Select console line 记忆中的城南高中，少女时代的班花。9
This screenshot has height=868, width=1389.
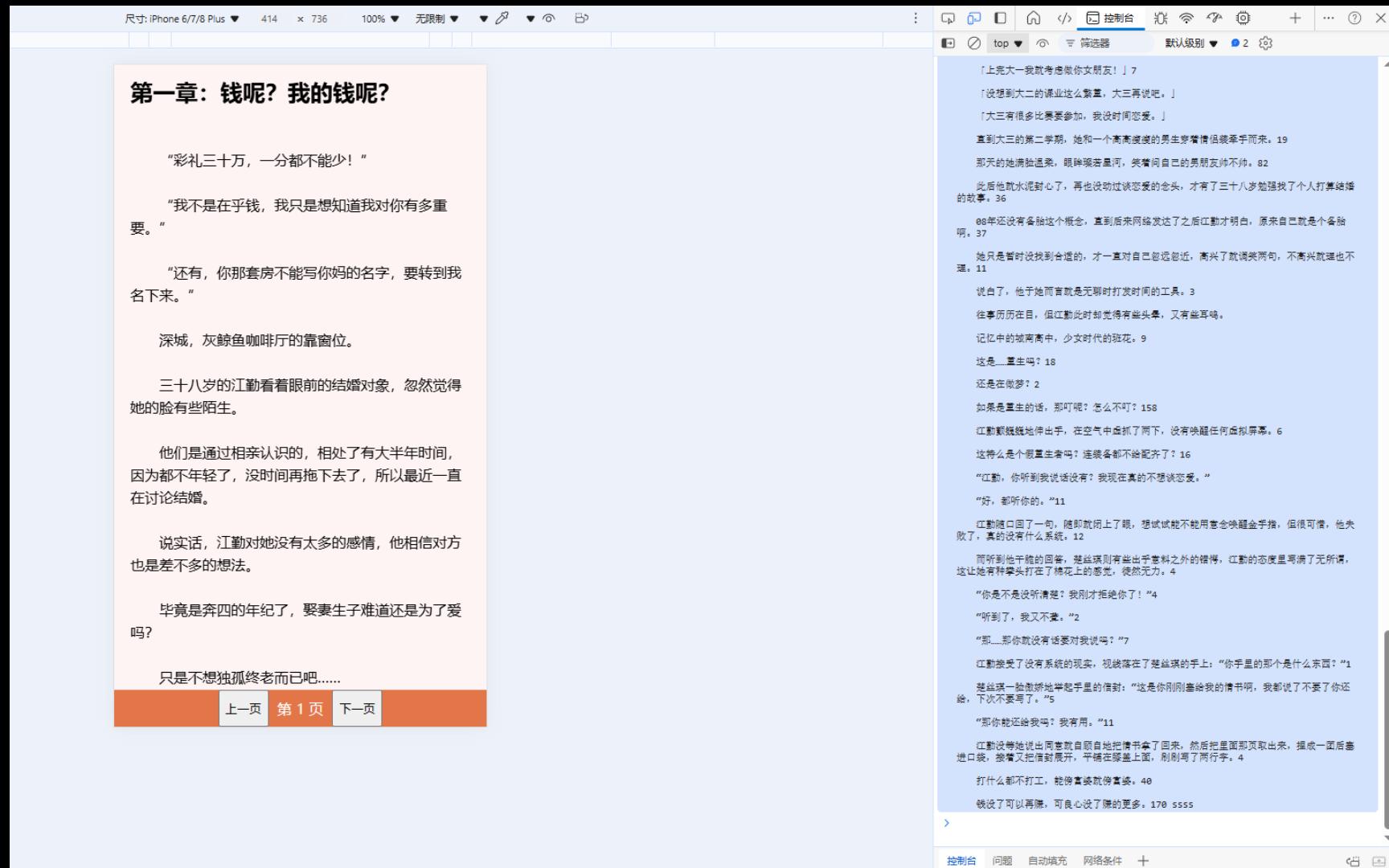1061,338
